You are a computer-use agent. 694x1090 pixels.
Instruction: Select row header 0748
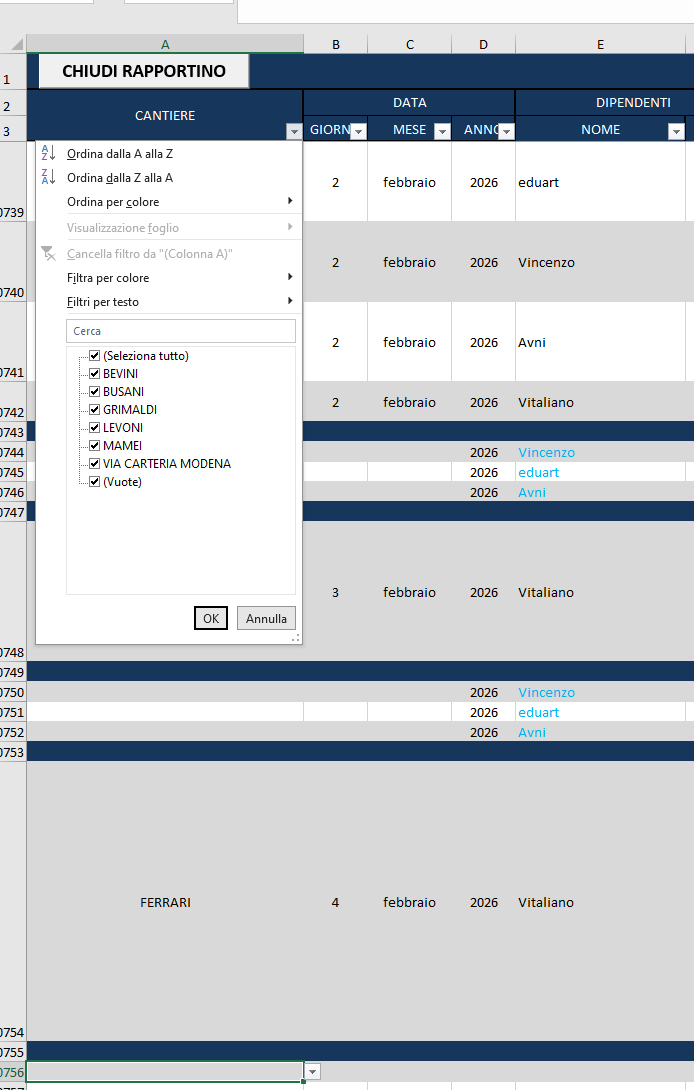click(x=13, y=591)
